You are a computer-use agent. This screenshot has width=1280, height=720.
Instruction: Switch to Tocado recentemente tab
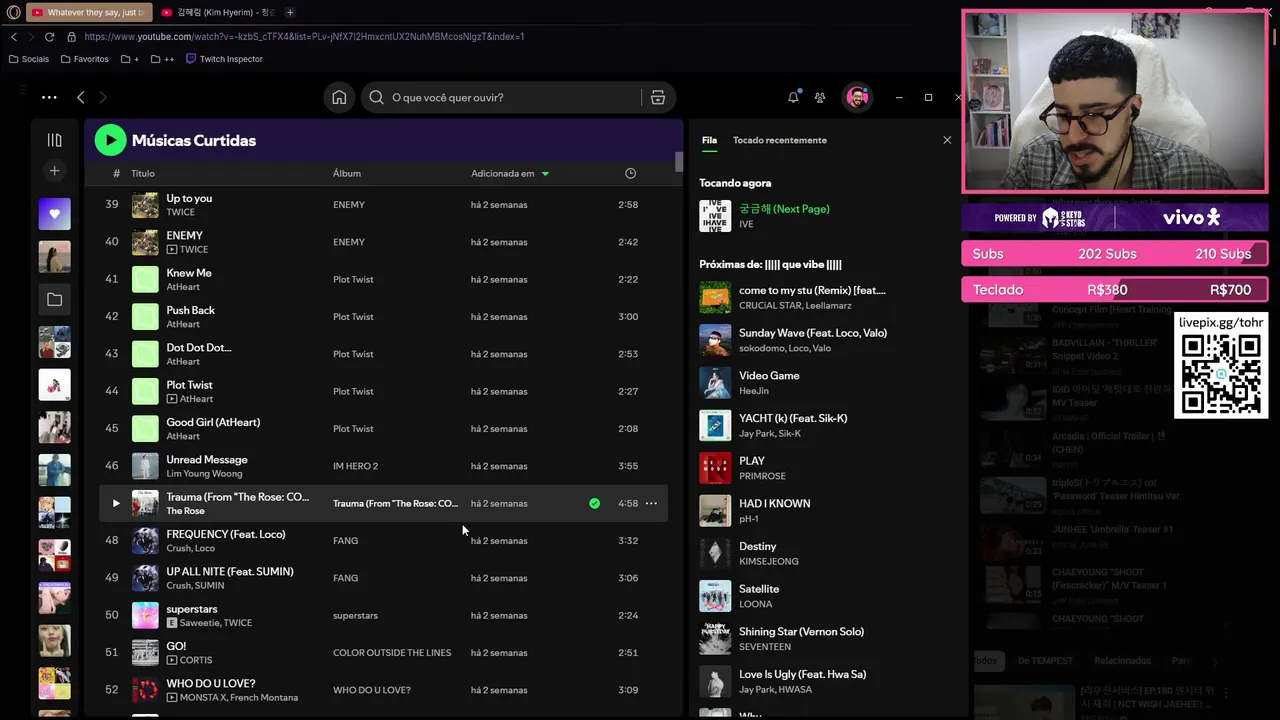coord(780,140)
